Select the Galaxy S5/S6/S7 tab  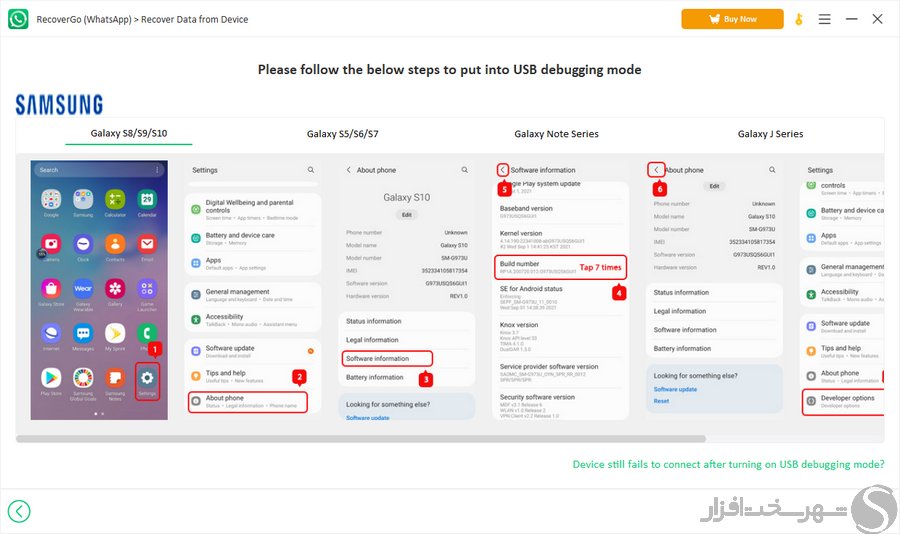343,134
